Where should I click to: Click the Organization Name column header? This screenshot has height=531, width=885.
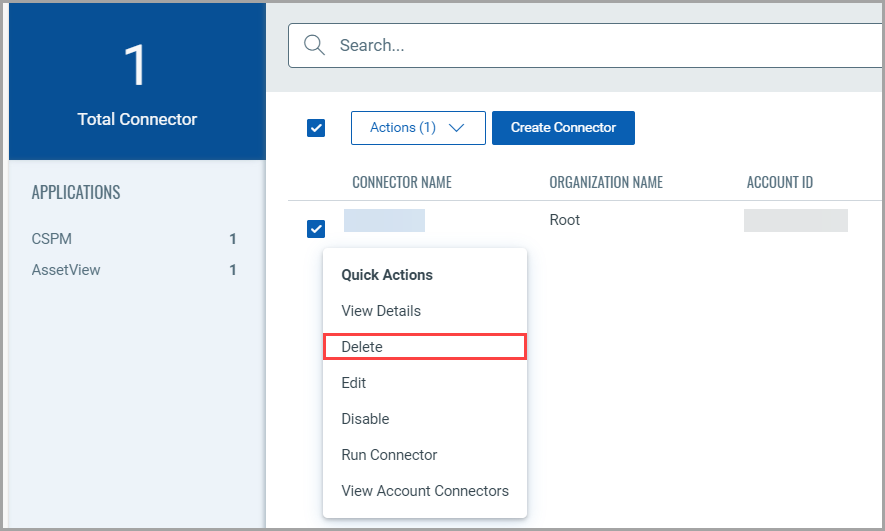(x=605, y=182)
